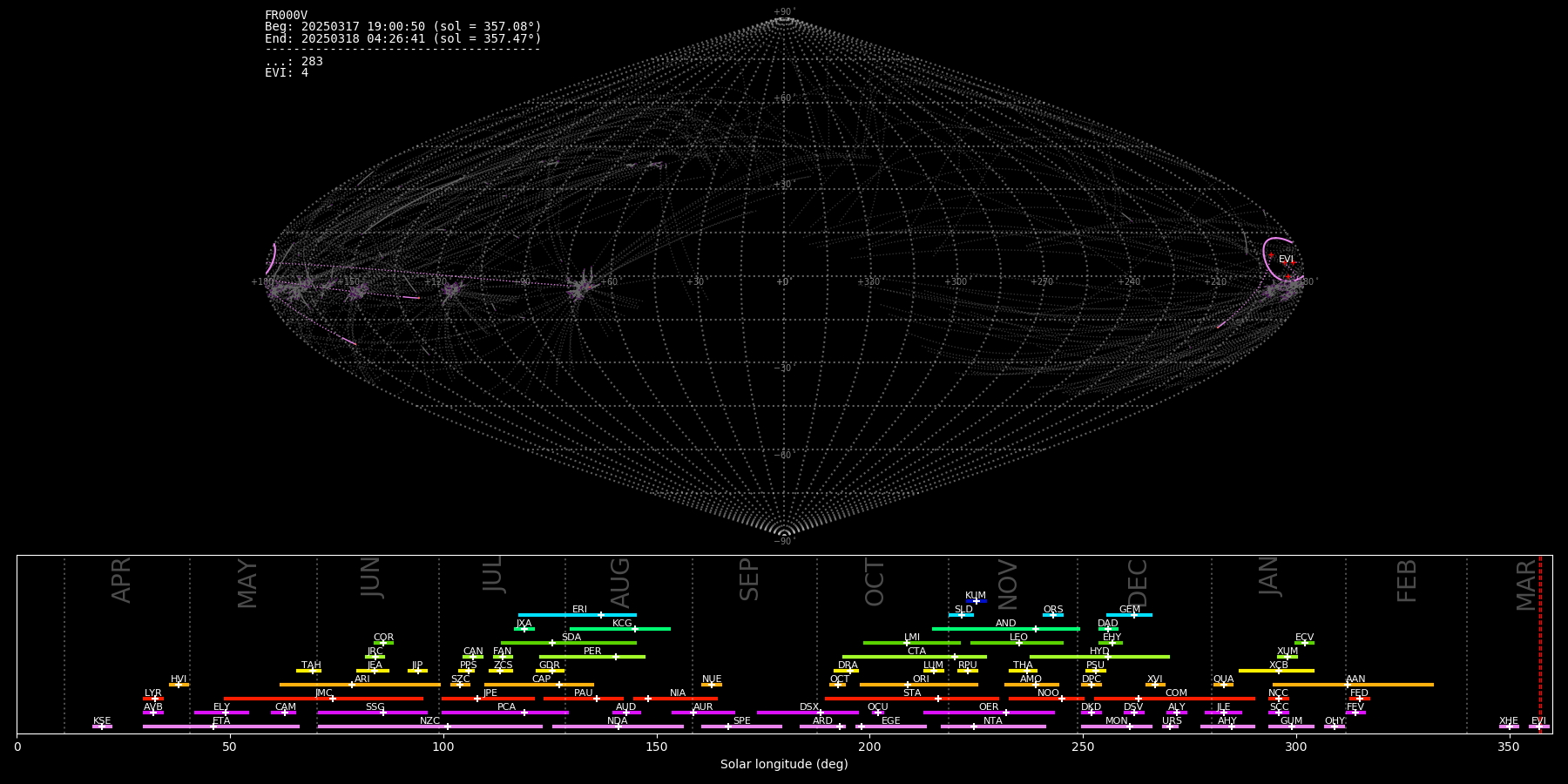Click the NDA shower label
The image size is (1568, 784).
pos(618,721)
